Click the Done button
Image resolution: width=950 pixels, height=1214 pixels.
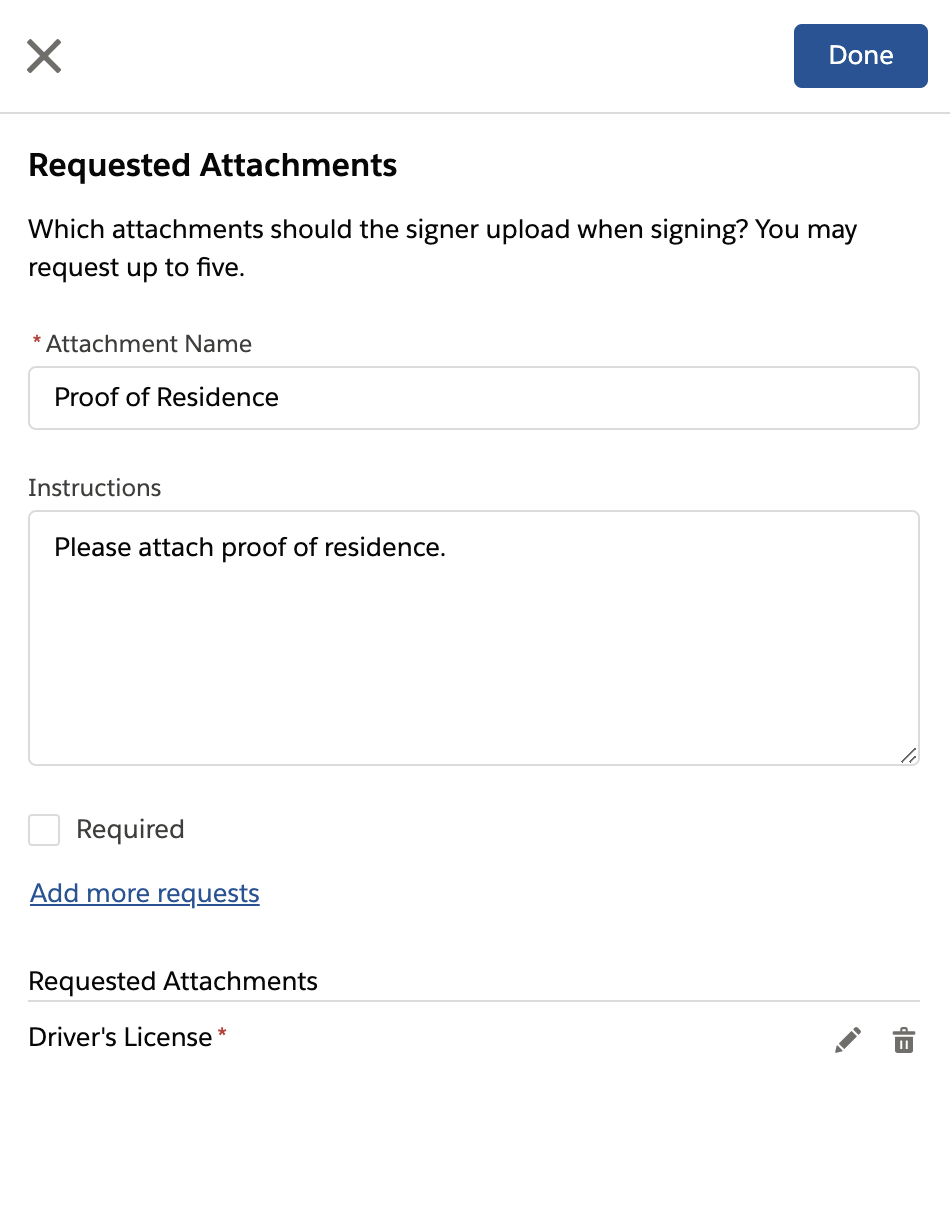860,56
